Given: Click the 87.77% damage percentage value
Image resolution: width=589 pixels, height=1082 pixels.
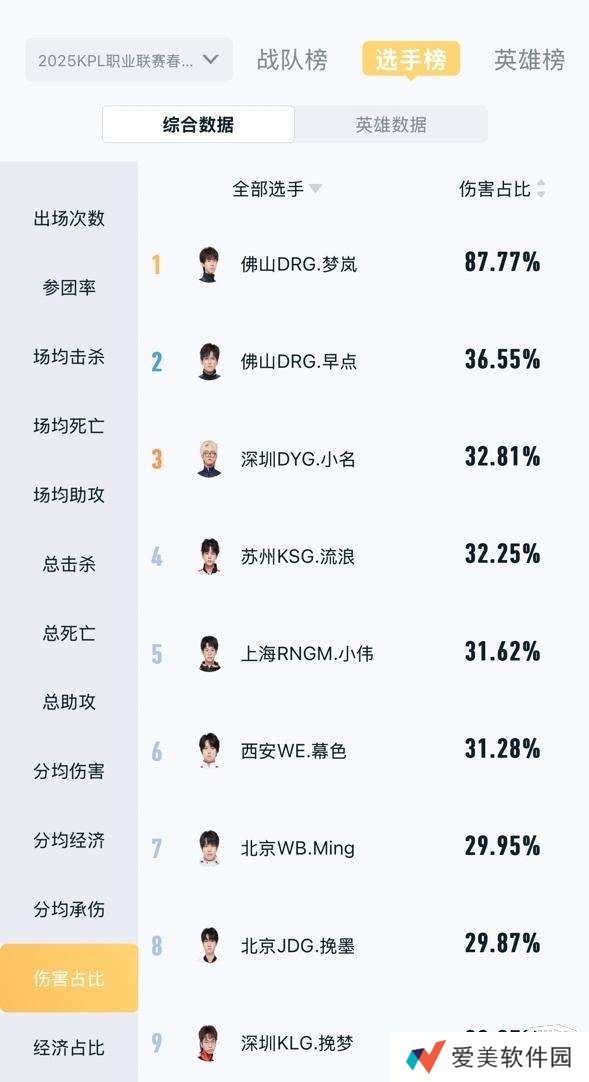Looking at the screenshot, I should [503, 263].
